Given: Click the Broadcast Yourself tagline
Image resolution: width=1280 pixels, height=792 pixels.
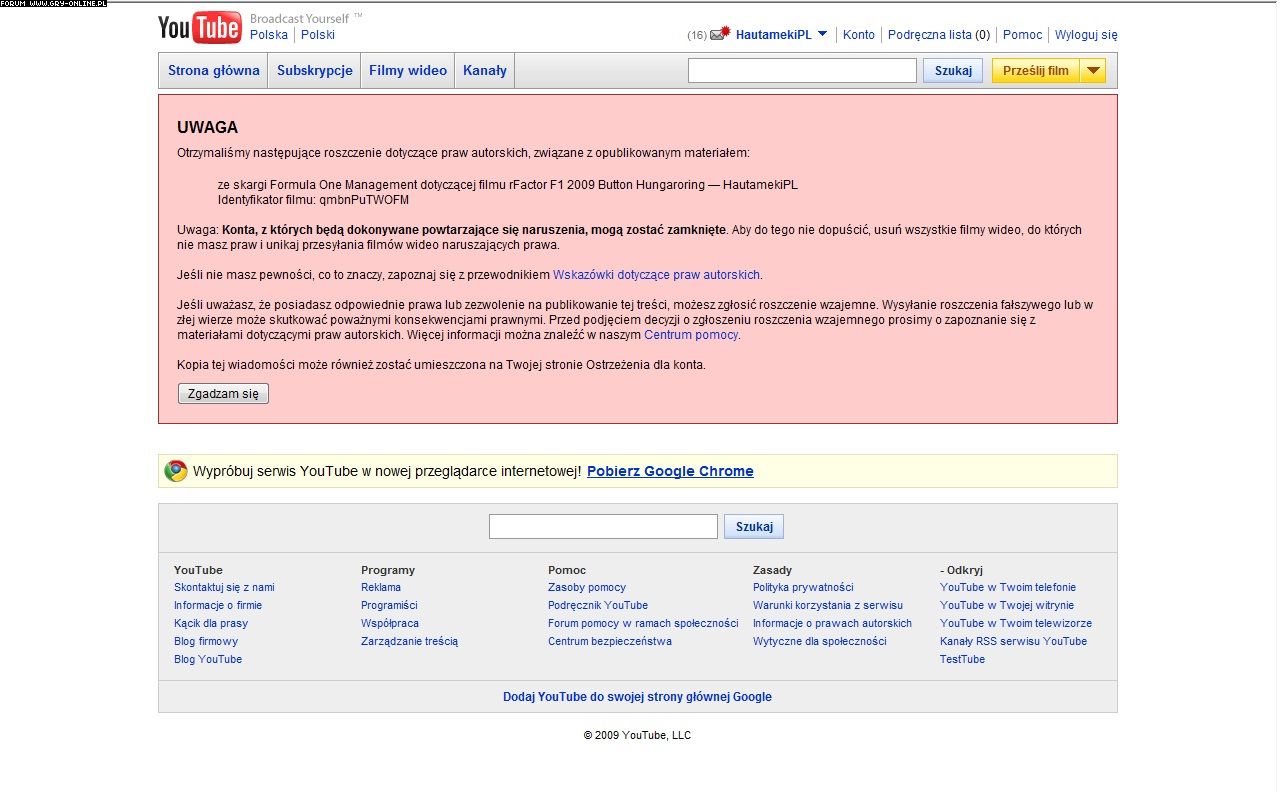Looking at the screenshot, I should tap(306, 19).
